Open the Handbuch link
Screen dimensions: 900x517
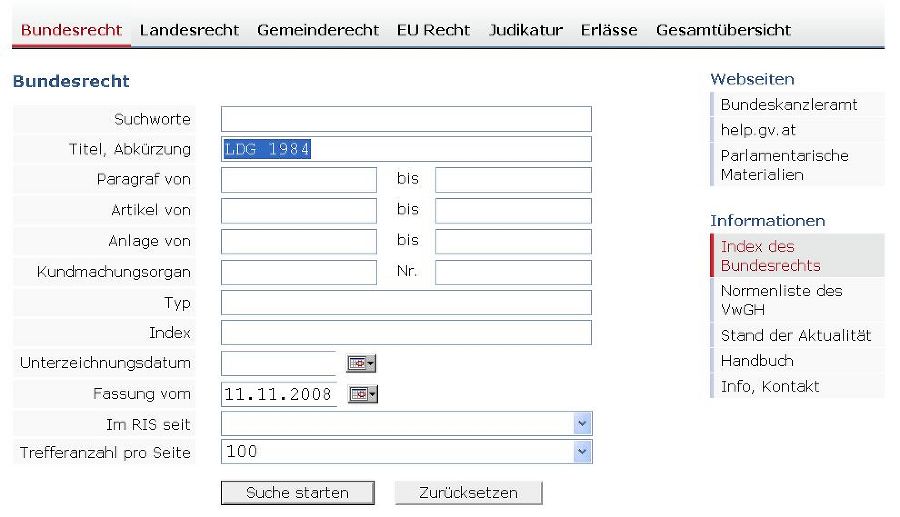click(757, 361)
